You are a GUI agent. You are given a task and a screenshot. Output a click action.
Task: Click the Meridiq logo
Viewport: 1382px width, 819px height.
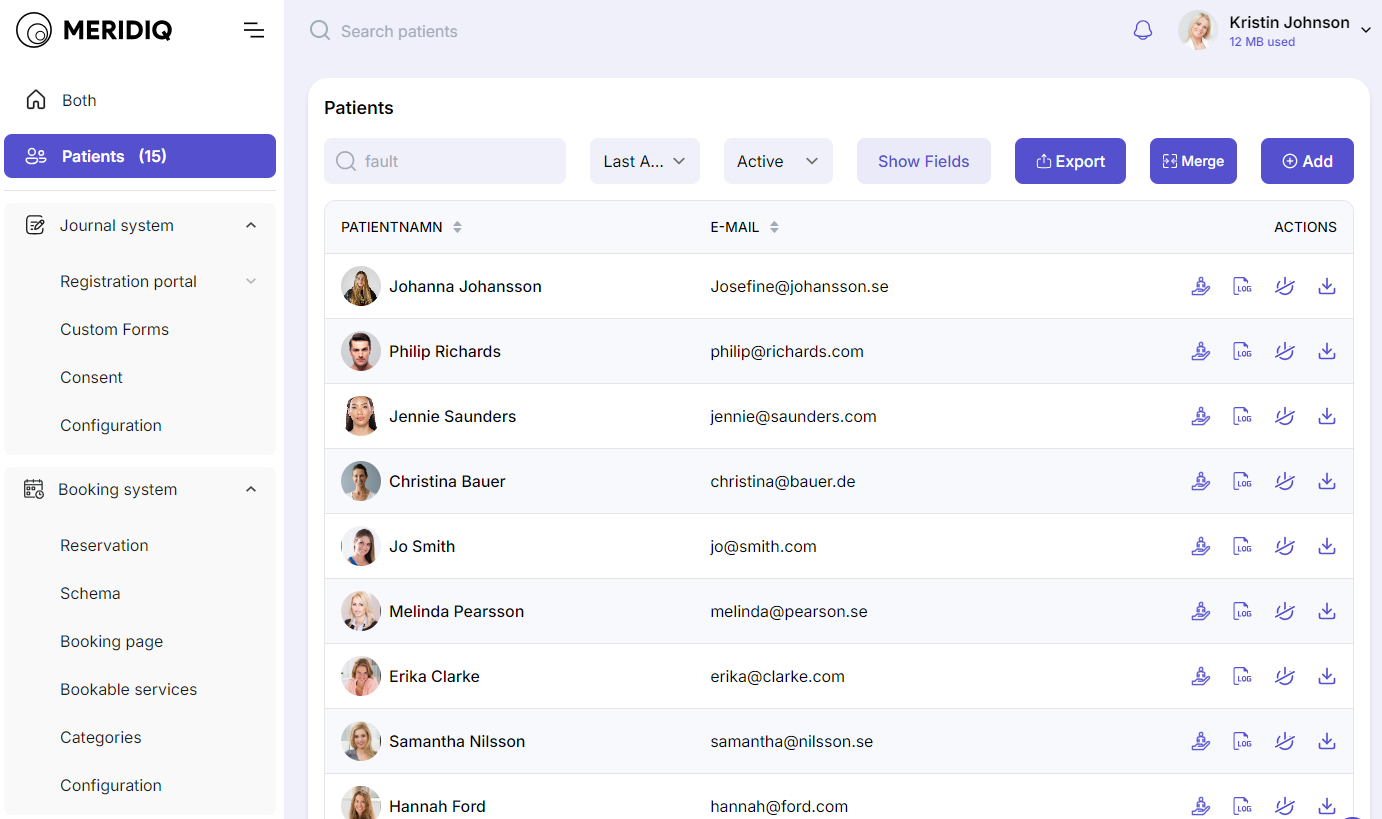click(x=95, y=31)
